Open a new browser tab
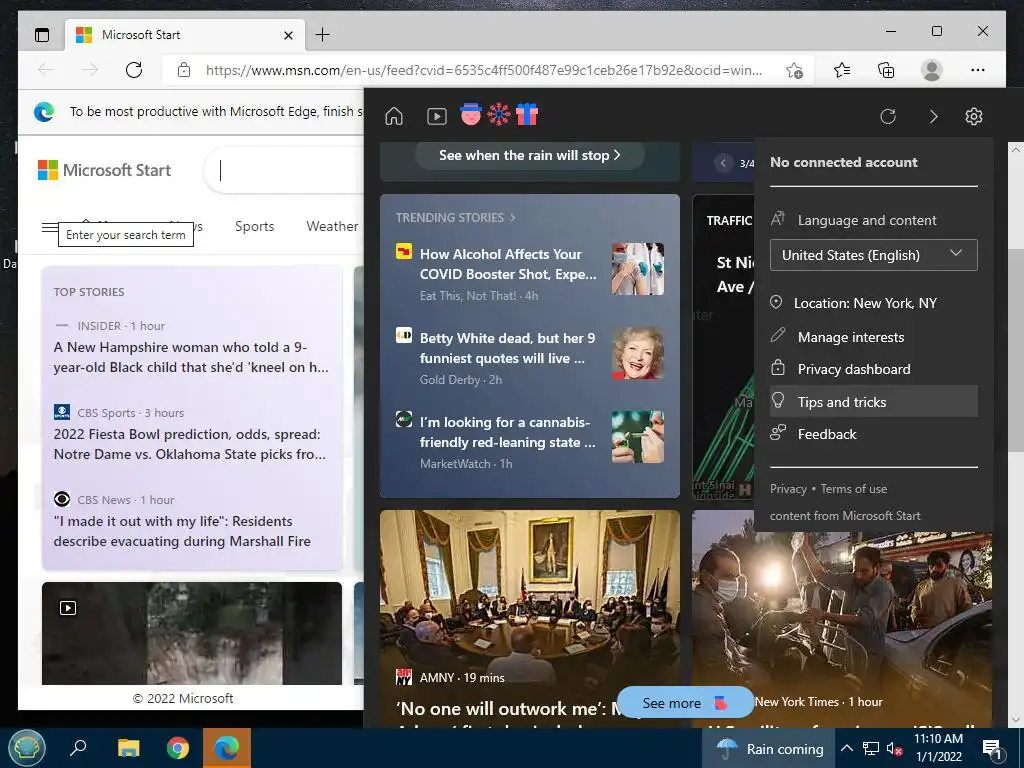 click(x=322, y=35)
